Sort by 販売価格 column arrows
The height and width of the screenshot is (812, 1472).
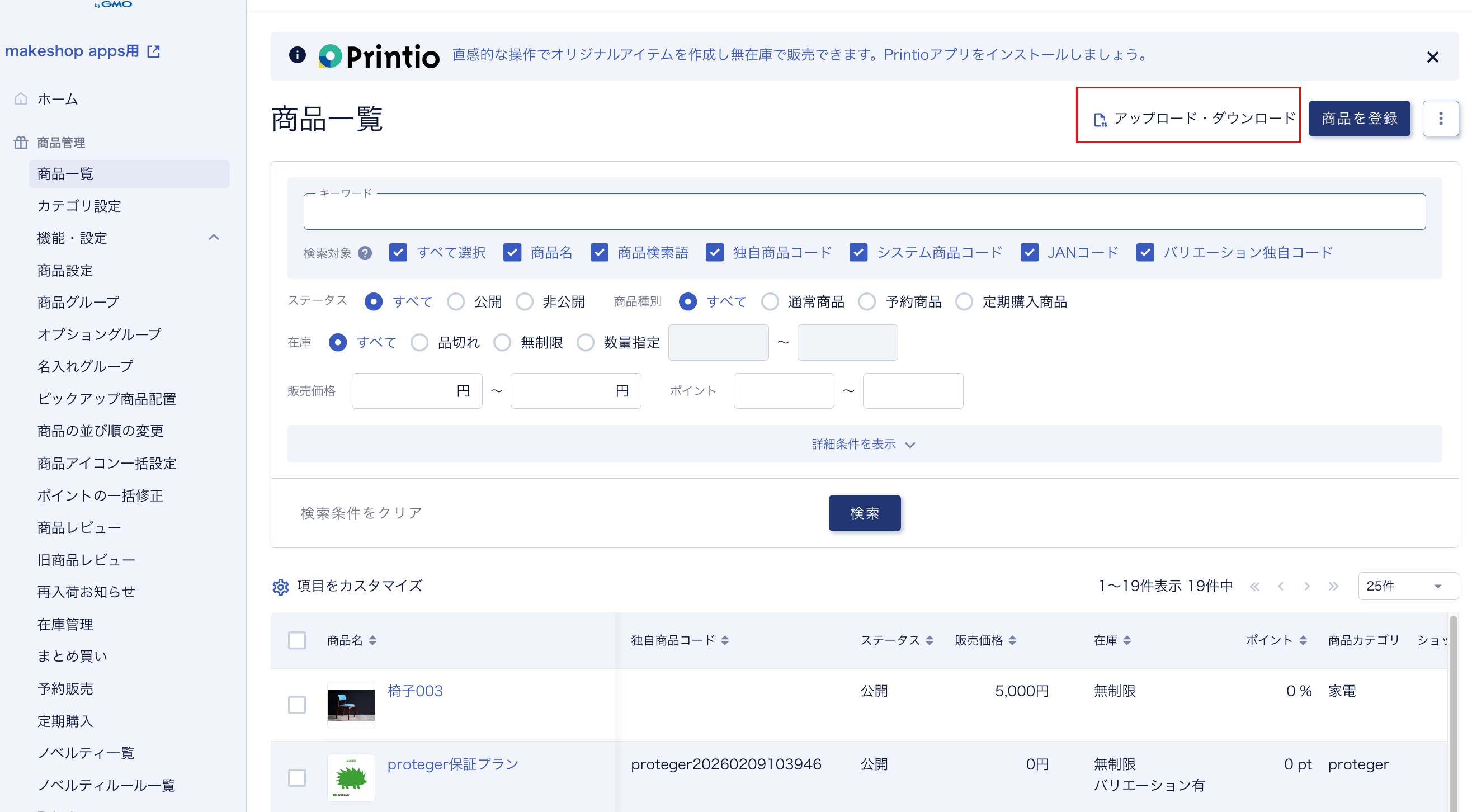(x=1012, y=640)
